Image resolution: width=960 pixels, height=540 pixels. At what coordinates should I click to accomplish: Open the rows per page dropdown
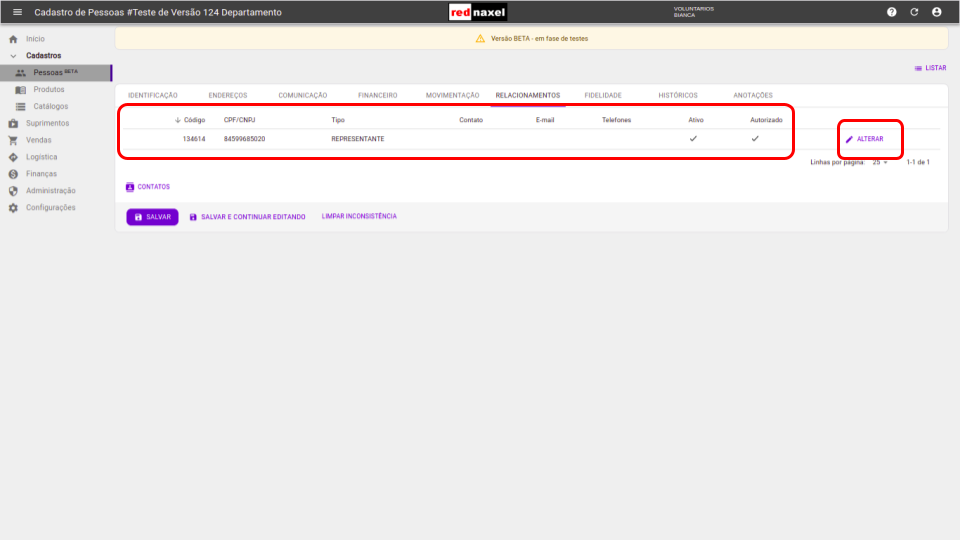(x=880, y=162)
